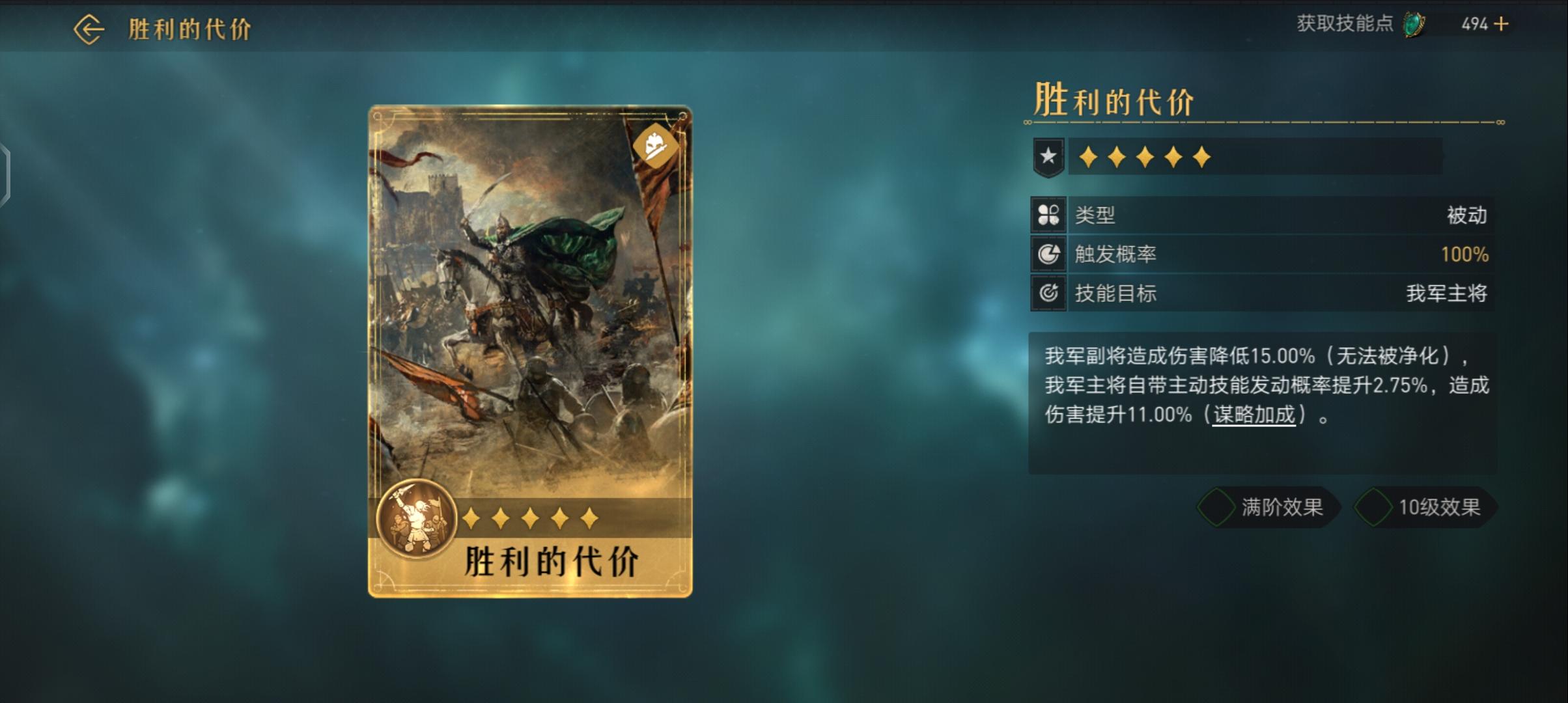Viewport: 1568px width, 703px height.
Task: Click 获取技能点 text button
Action: [x=1345, y=24]
